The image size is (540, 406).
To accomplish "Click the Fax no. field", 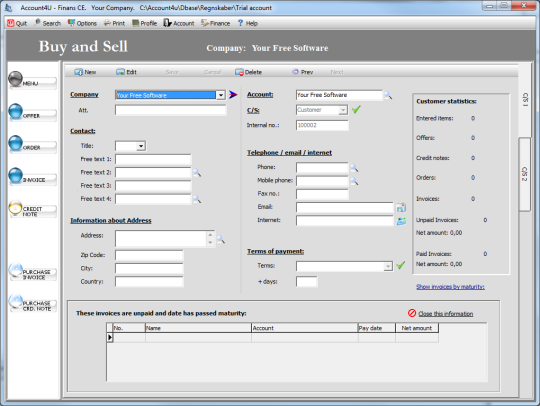I will point(322,194).
